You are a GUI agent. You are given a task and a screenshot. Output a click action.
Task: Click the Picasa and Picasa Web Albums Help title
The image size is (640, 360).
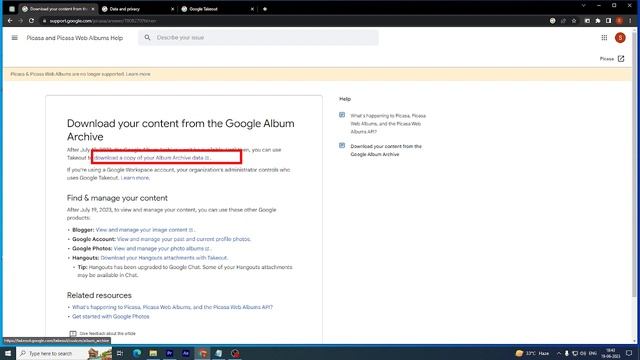tap(75, 38)
